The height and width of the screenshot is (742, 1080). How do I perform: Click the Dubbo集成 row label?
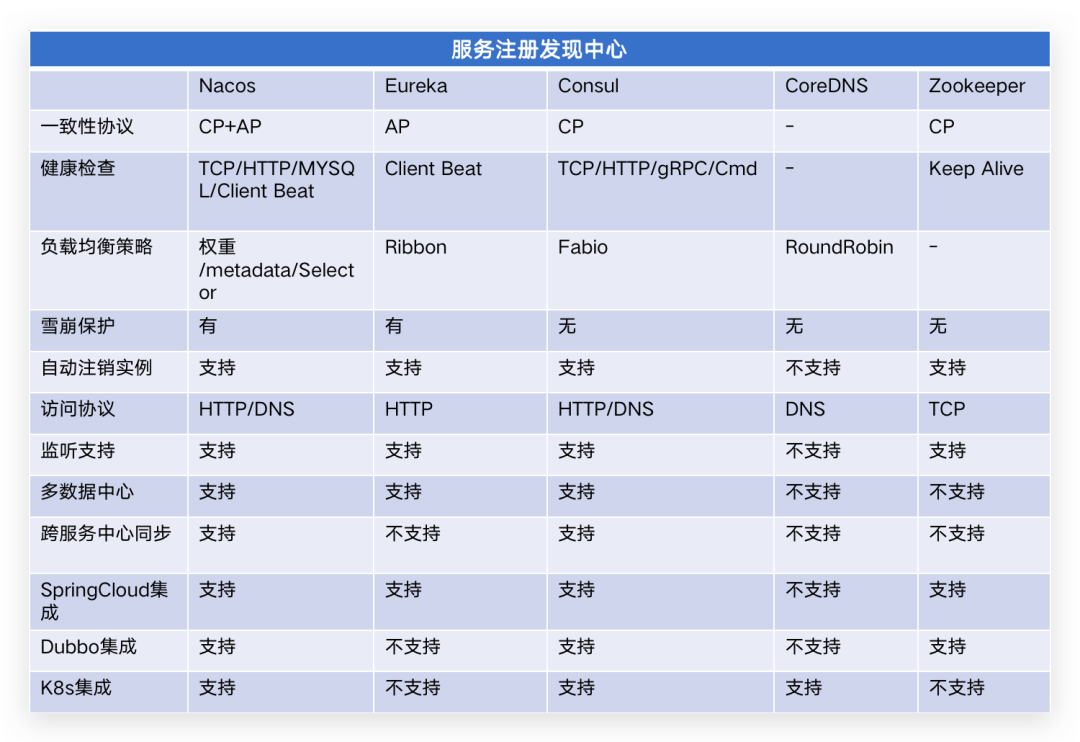pos(89,646)
